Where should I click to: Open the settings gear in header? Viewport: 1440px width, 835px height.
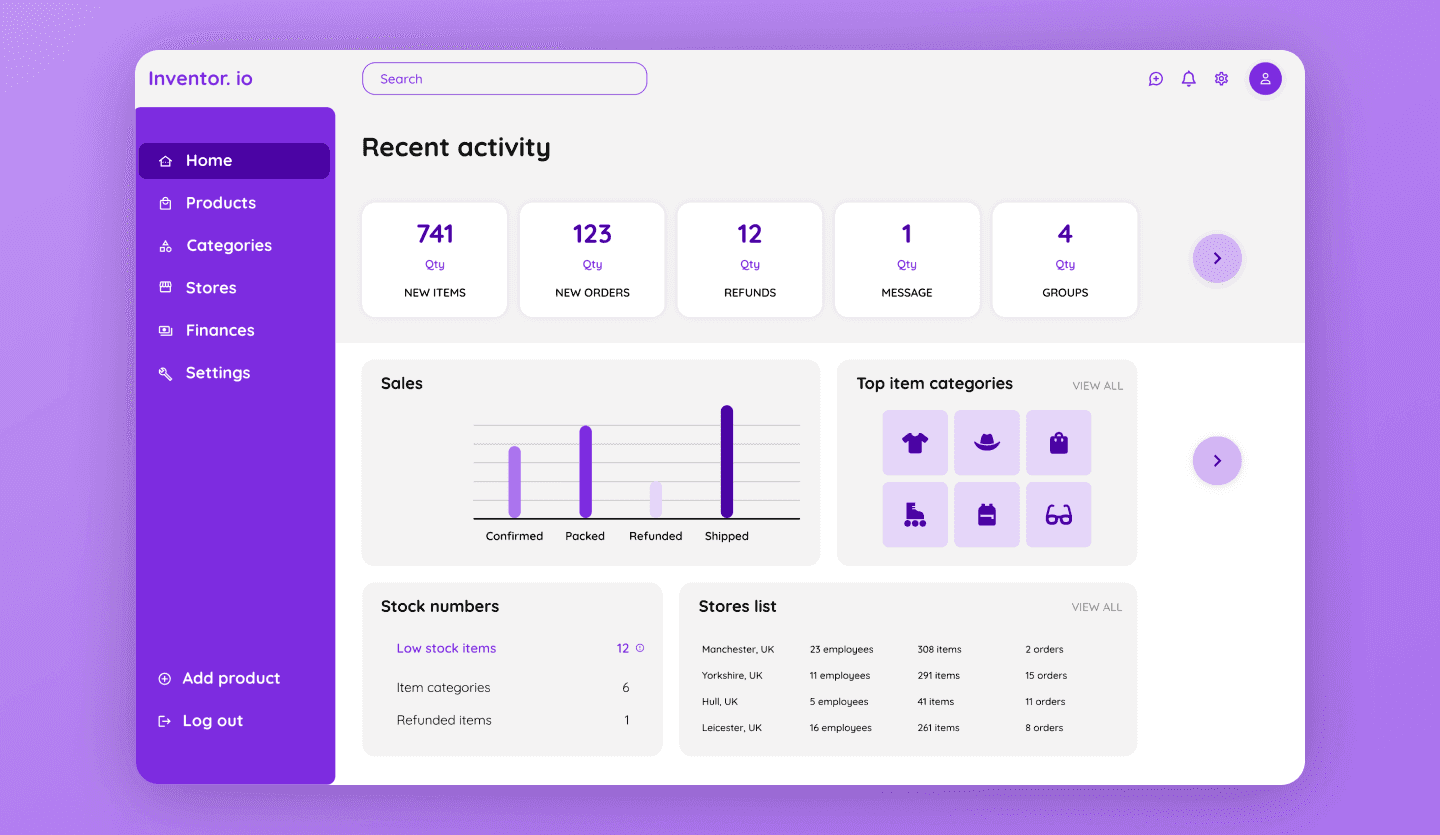point(1221,79)
